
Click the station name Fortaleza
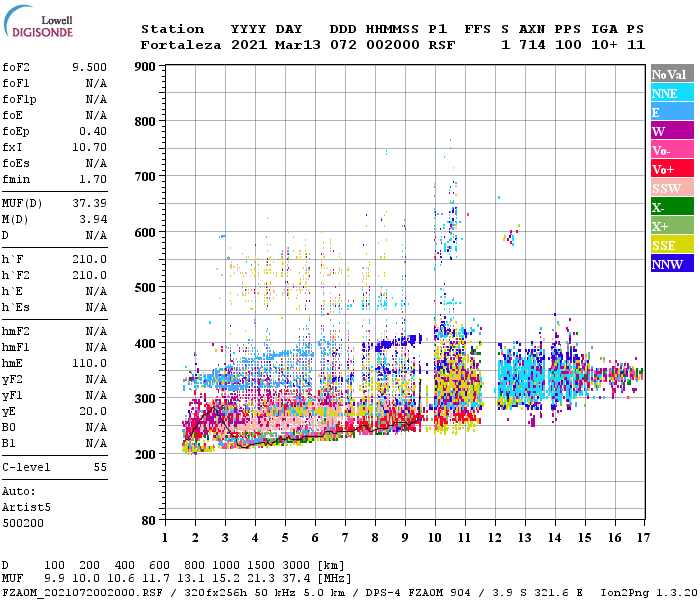click(181, 45)
